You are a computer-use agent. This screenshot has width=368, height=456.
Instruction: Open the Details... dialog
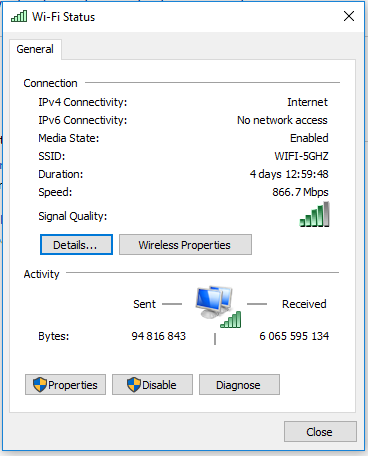(76, 245)
